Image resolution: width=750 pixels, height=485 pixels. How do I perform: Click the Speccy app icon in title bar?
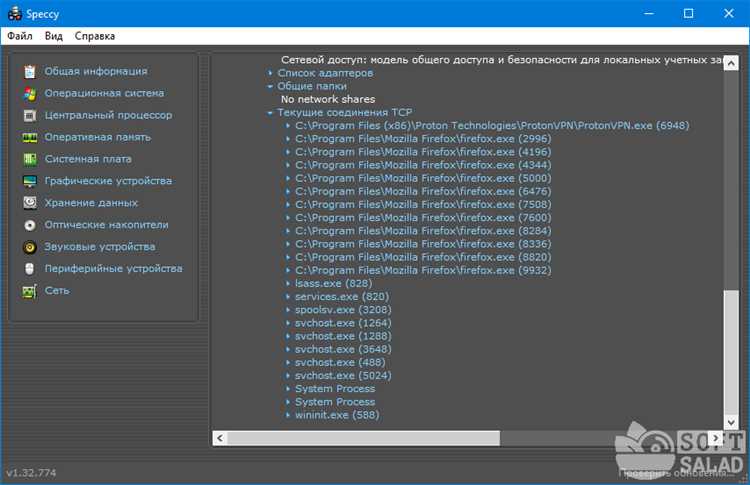14,13
